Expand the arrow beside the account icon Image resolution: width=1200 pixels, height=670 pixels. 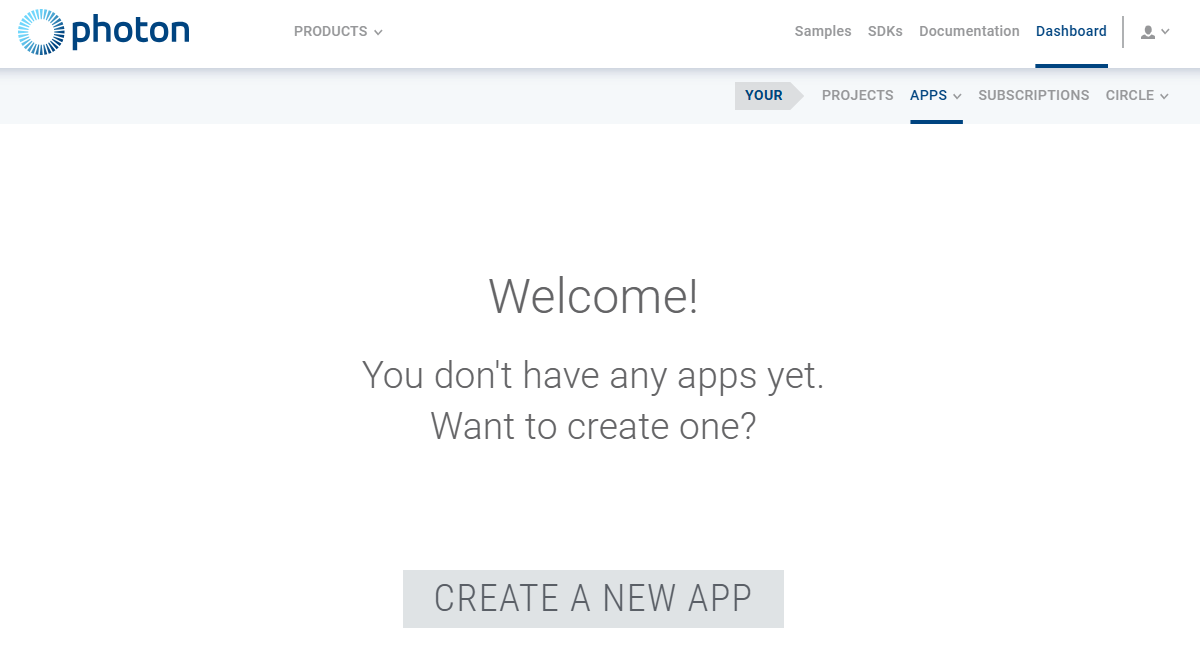coord(1166,32)
